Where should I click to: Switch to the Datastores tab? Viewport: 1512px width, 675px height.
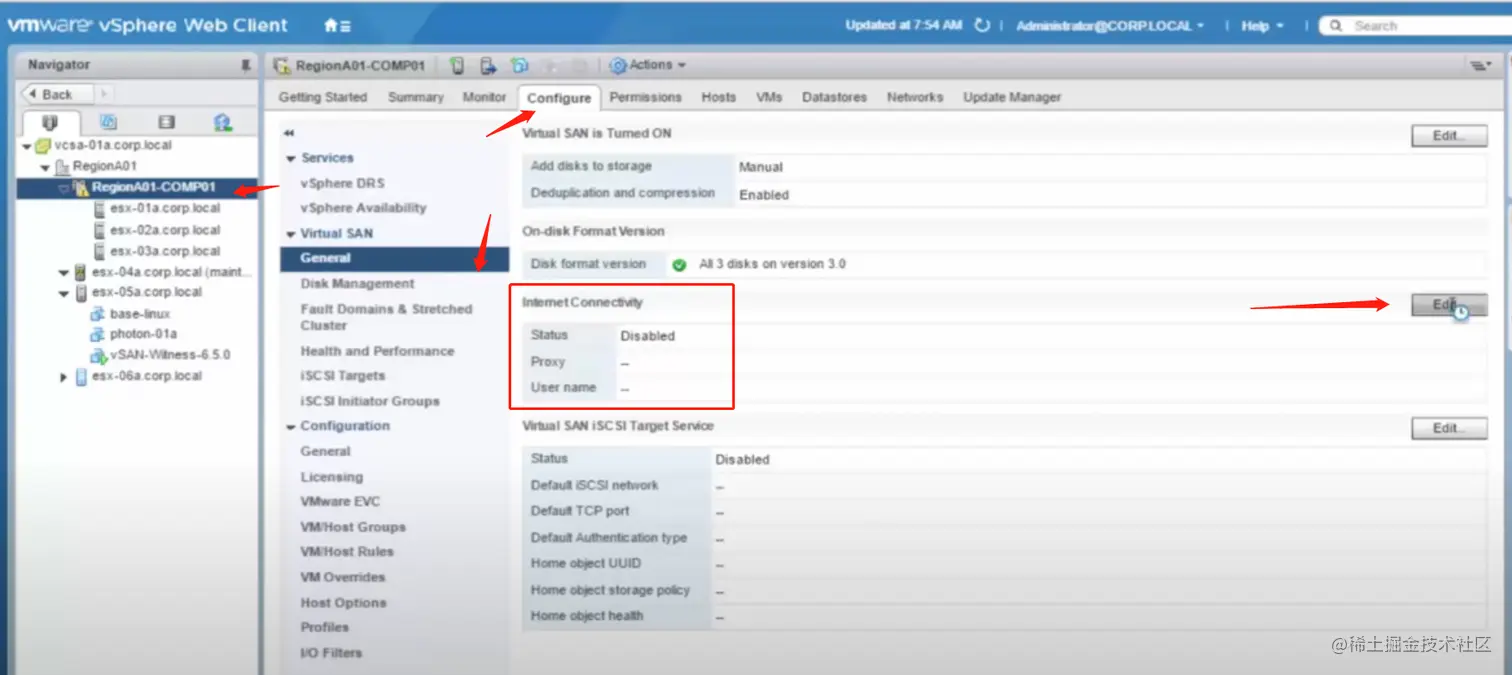tap(834, 97)
